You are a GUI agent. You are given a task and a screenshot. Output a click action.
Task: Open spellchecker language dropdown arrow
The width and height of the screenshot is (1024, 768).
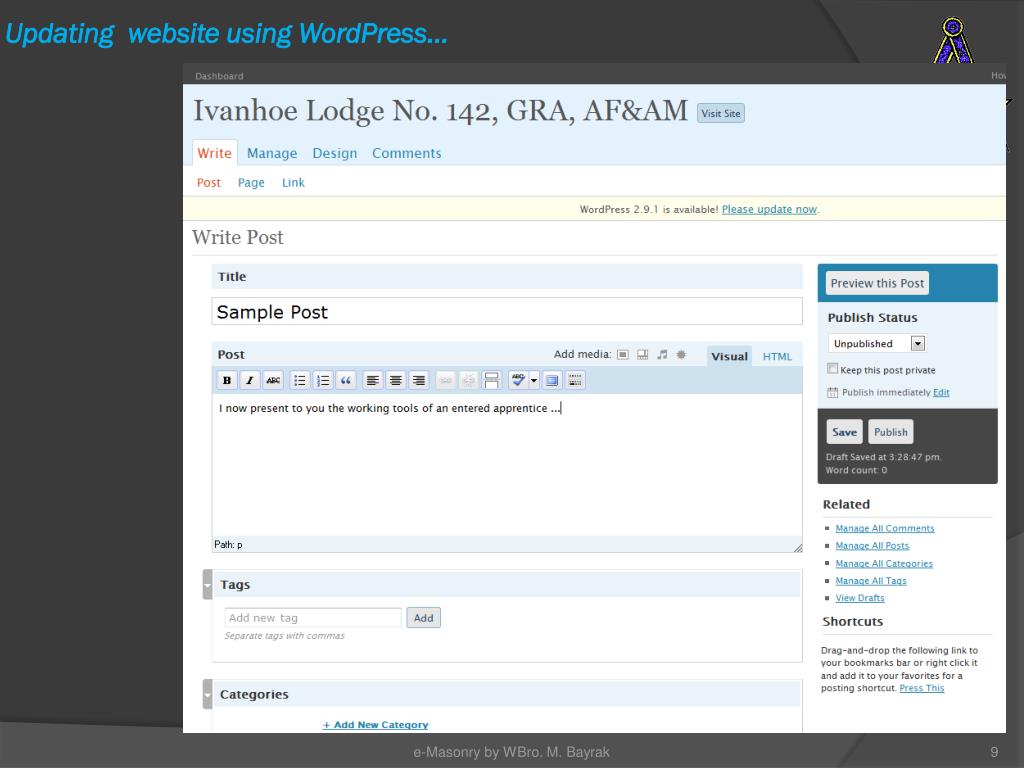tap(534, 380)
